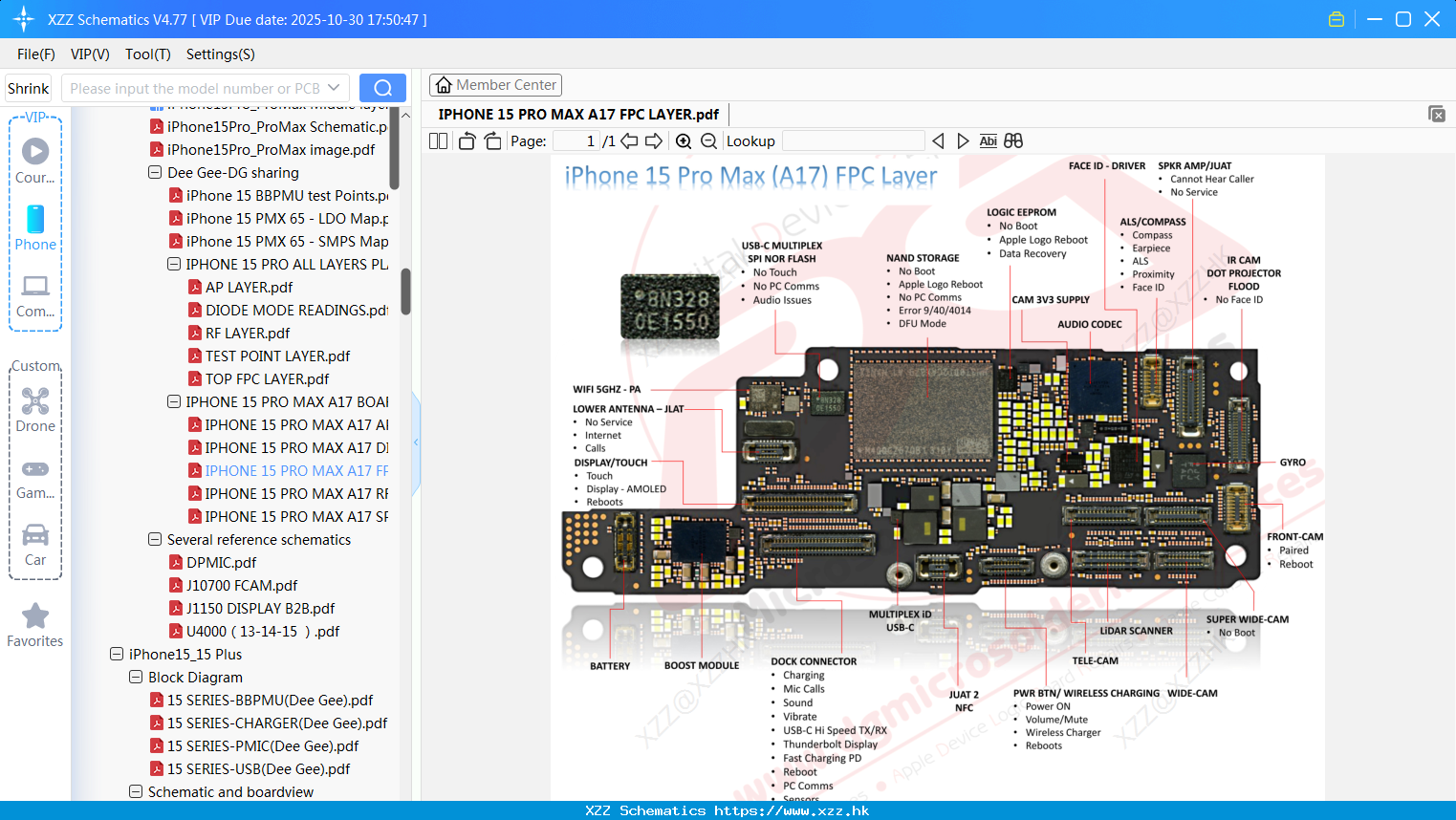Open Favorites in the sidebar

35,625
